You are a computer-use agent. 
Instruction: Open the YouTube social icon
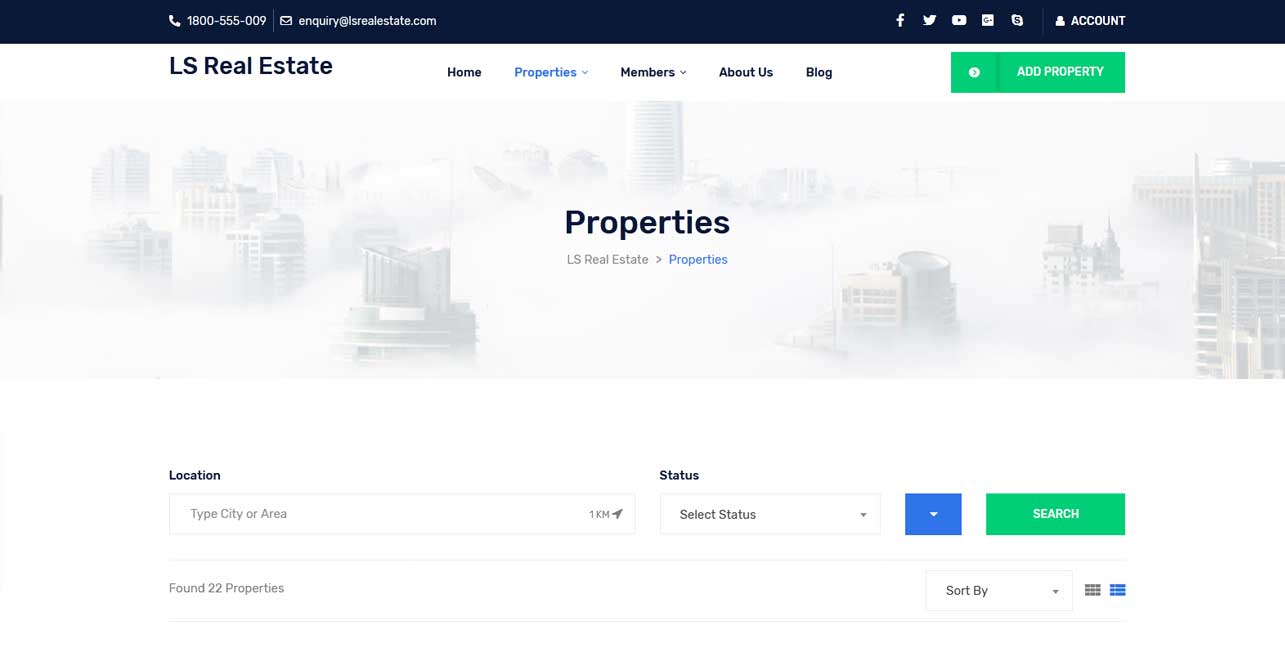[x=959, y=20]
